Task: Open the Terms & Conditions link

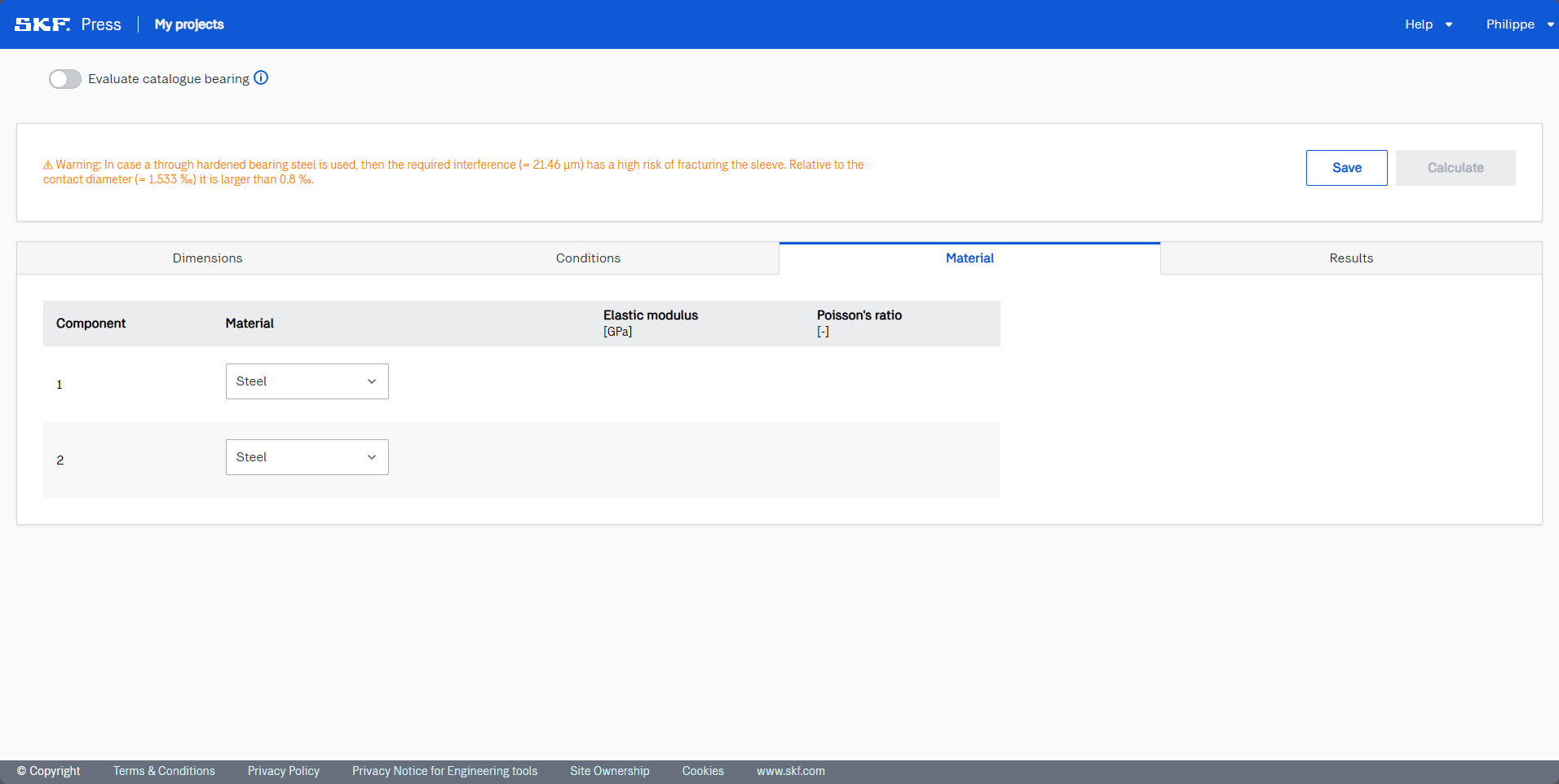Action: [x=164, y=771]
